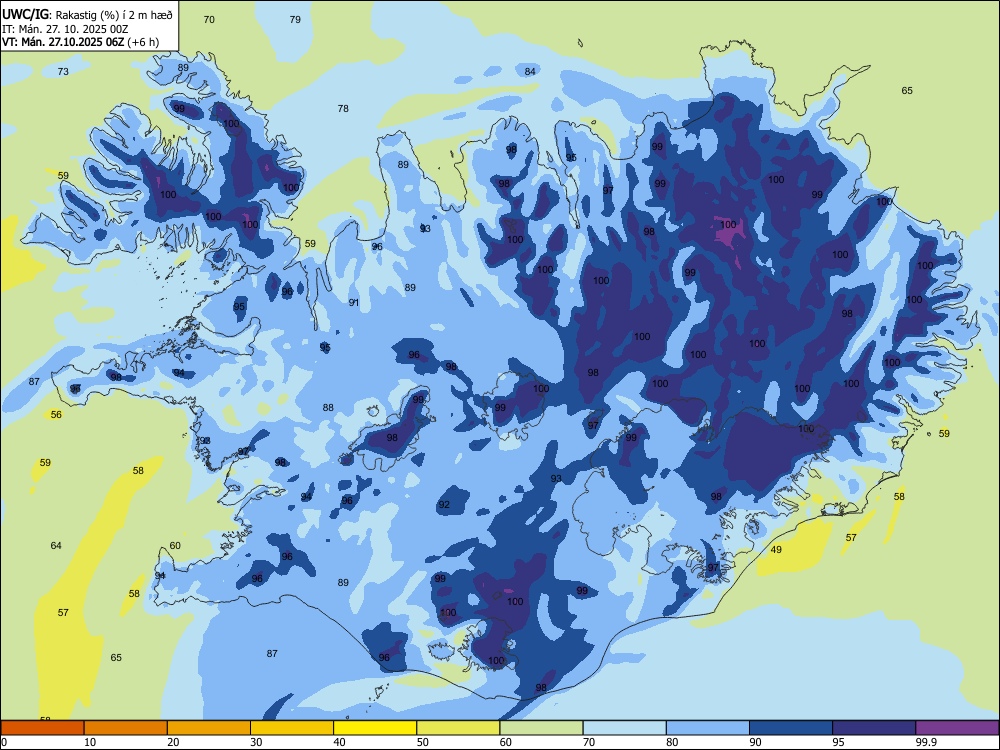The height and width of the screenshot is (750, 1000).
Task: Select the purple above-99.9 legend swatch
Action: click(957, 728)
